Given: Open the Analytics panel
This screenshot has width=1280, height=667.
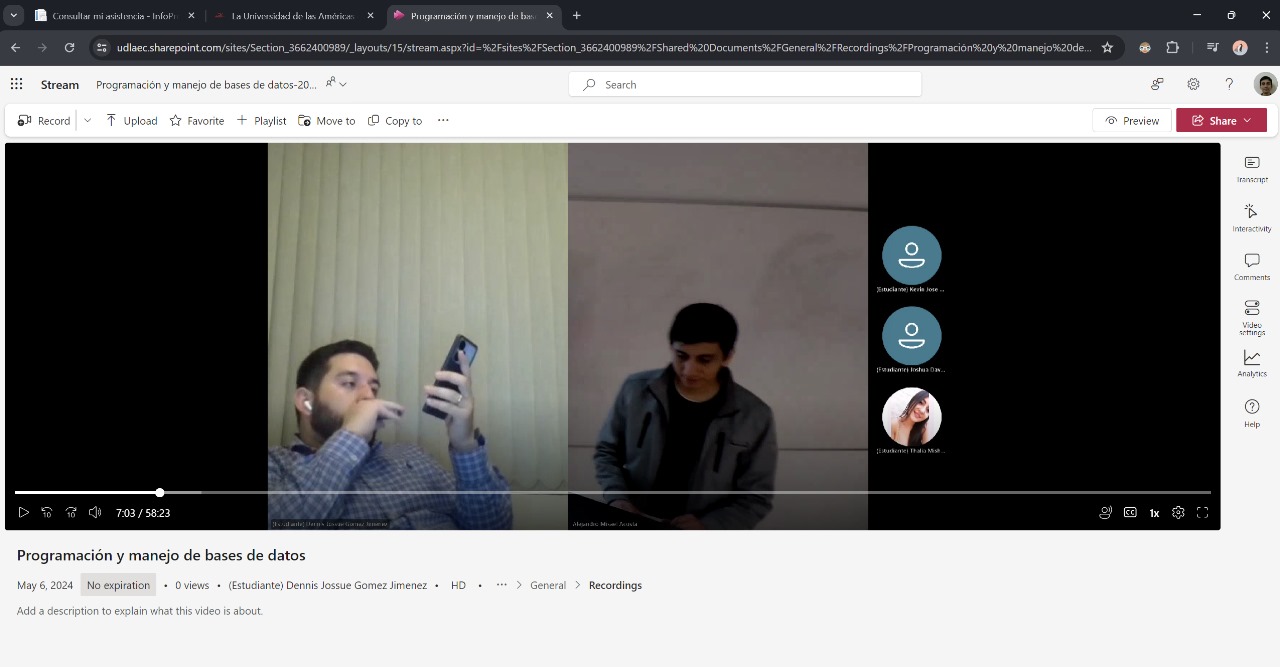Looking at the screenshot, I should click(1251, 363).
